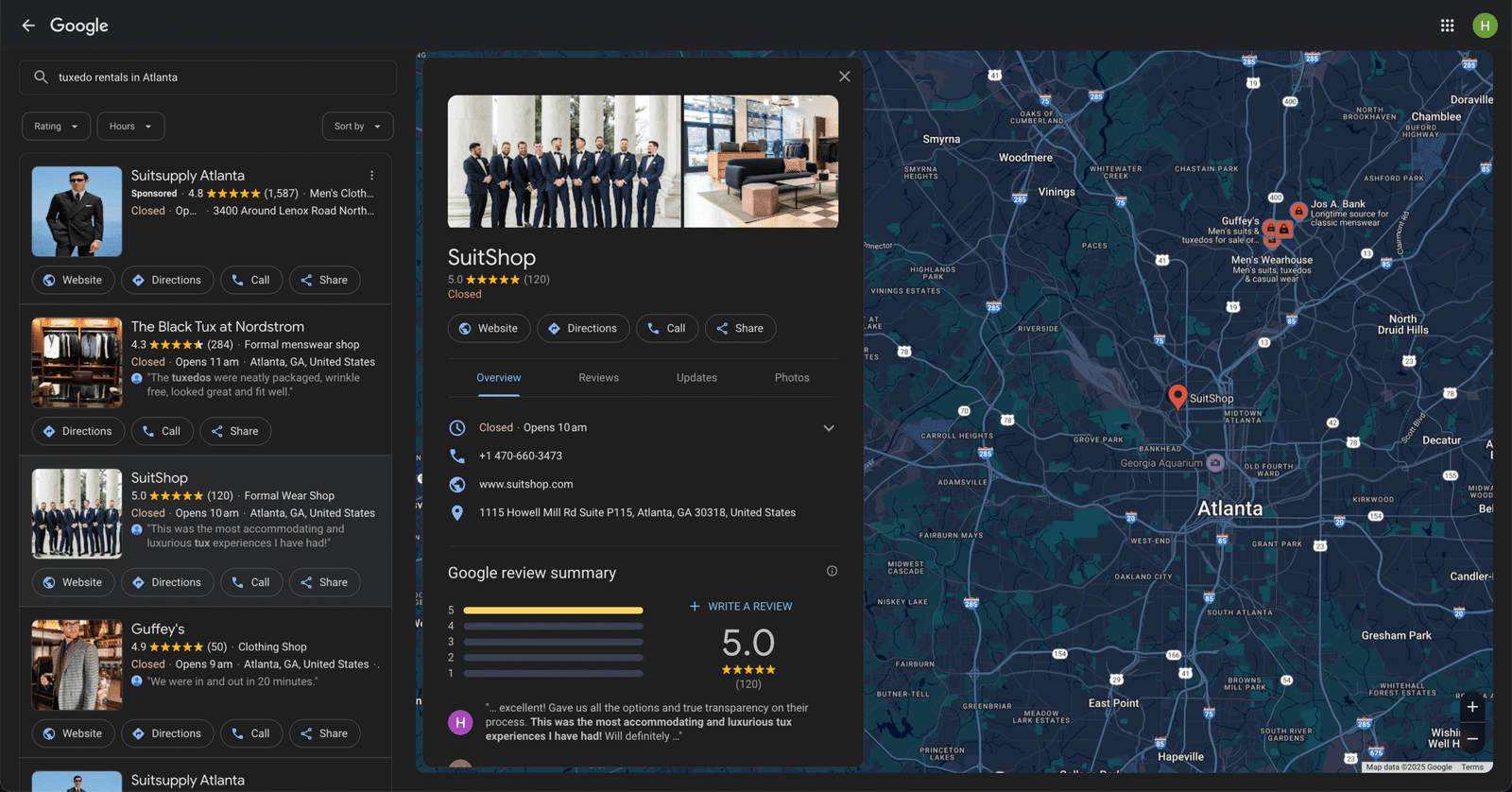Open The Black Tux at Nordstrom title
Viewport: 1512px width, 792px height.
click(217, 327)
